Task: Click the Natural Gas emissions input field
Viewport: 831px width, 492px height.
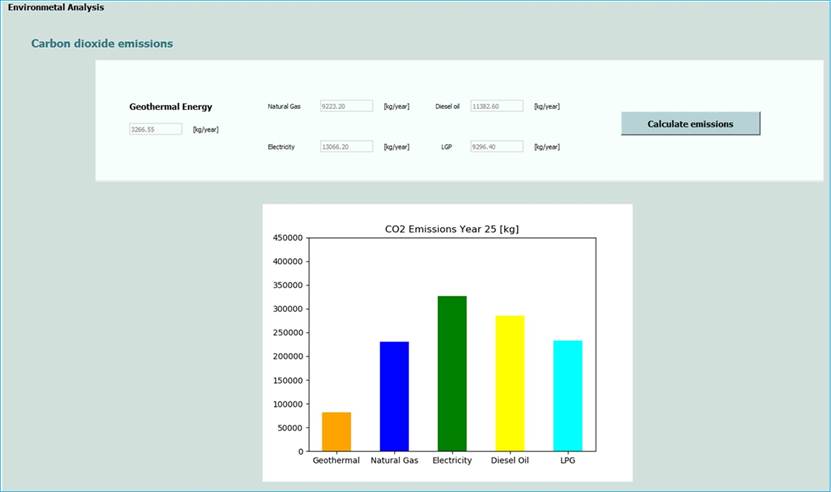Action: (x=346, y=106)
